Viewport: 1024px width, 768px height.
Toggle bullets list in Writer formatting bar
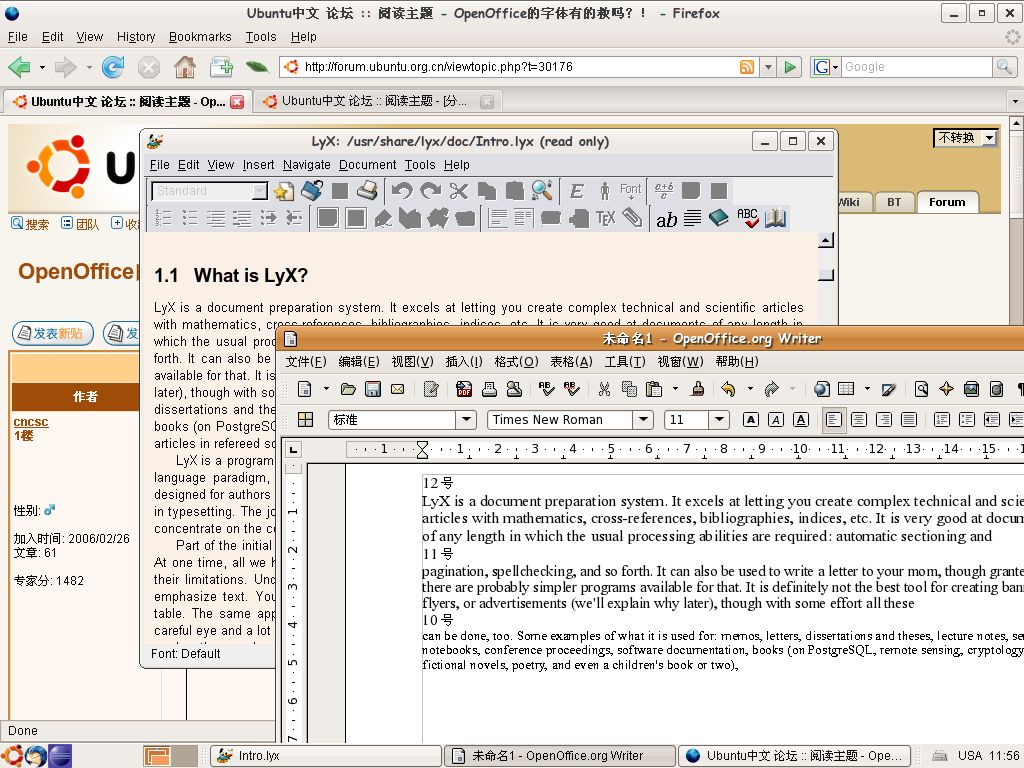tap(967, 420)
